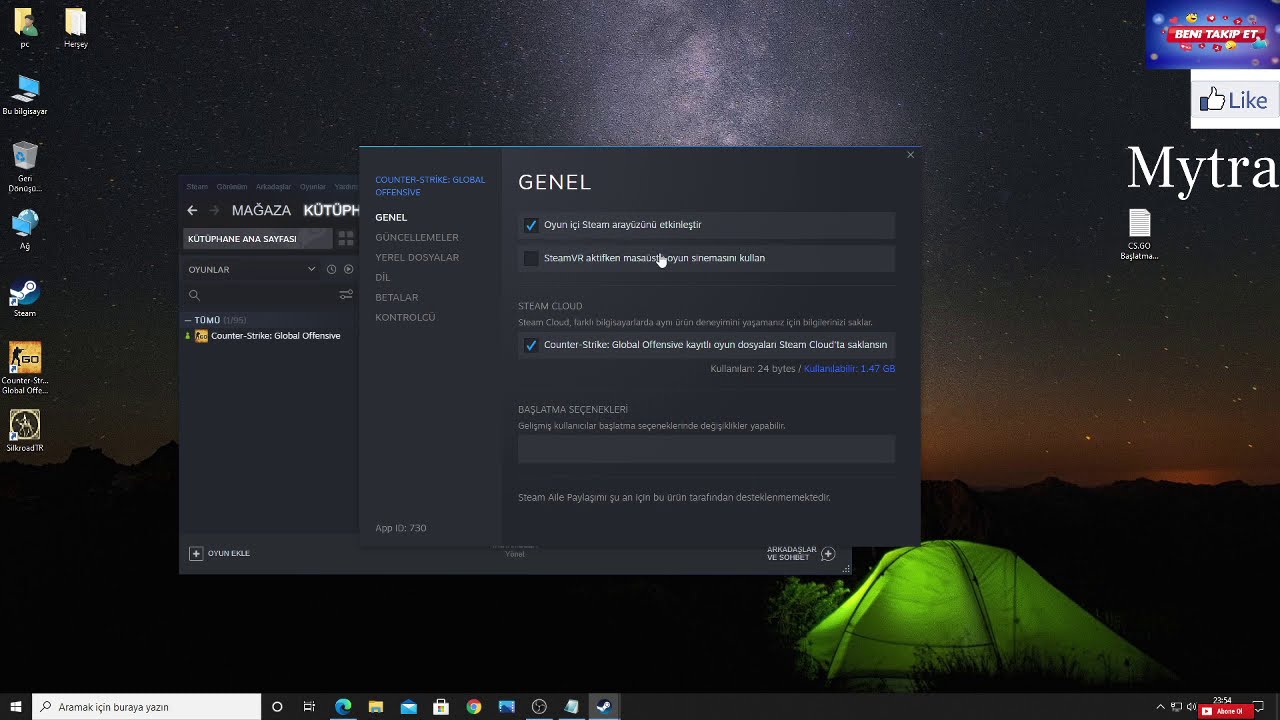The height and width of the screenshot is (720, 1280).
Task: Open the Mail app in taskbar
Action: click(409, 707)
